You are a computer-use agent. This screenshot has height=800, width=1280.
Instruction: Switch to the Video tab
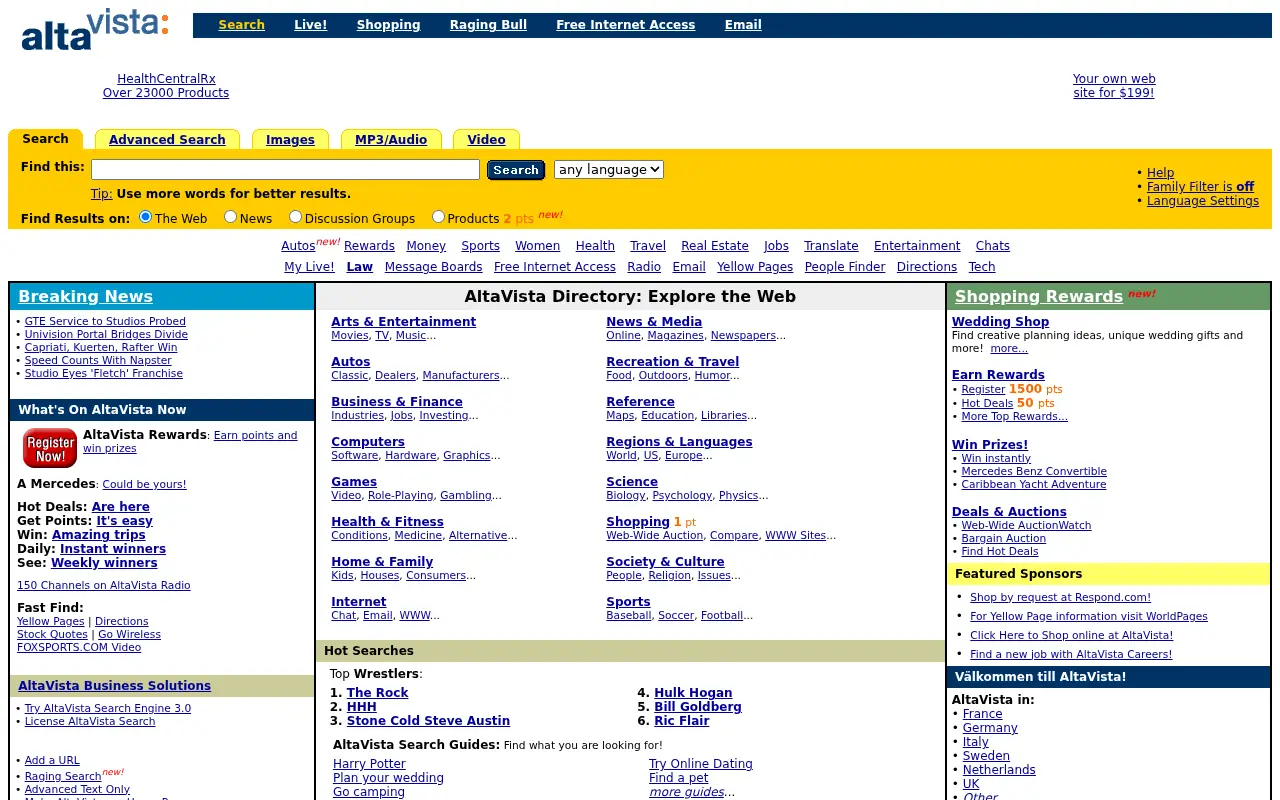486,140
